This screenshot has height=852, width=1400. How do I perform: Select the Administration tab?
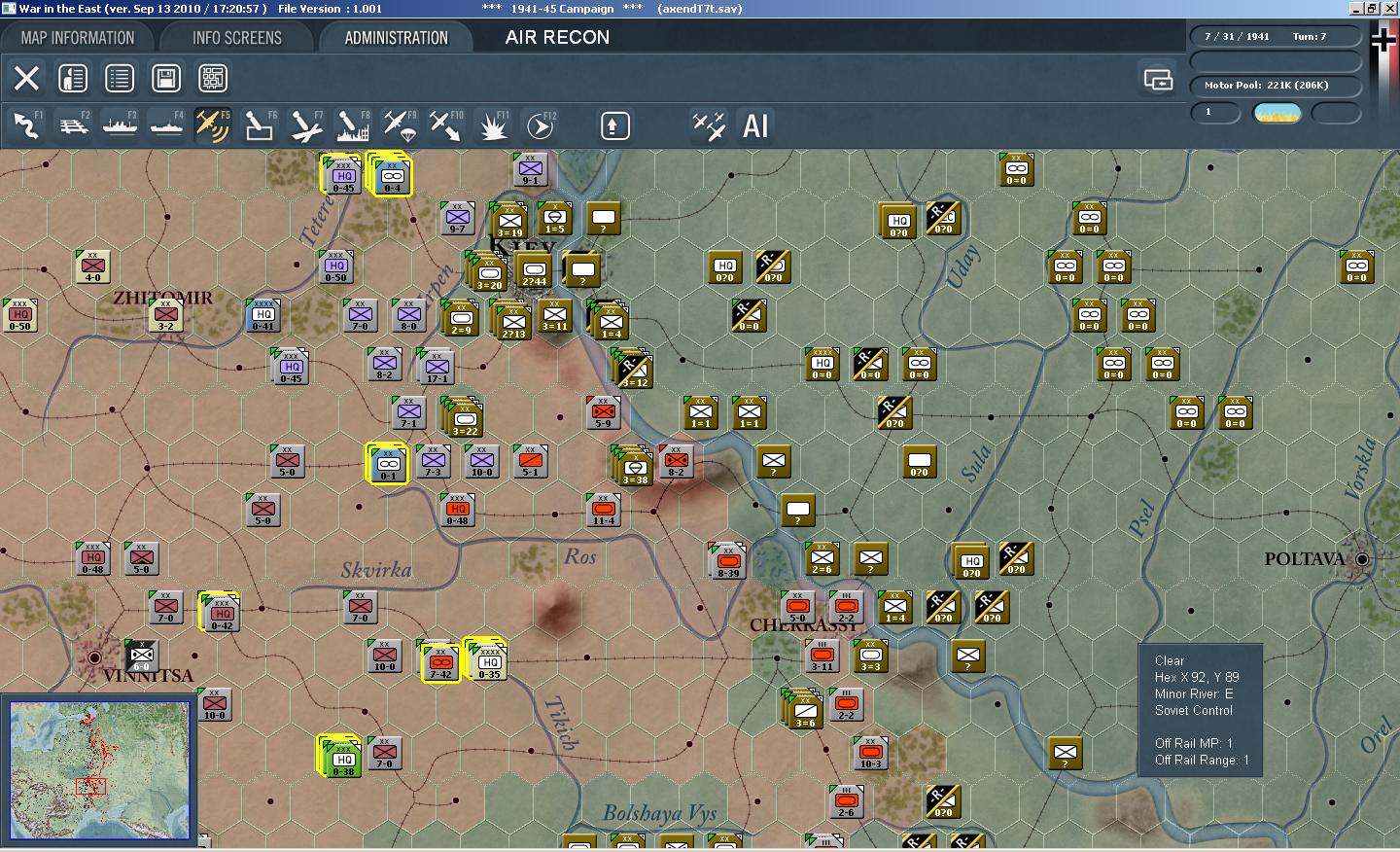[396, 38]
